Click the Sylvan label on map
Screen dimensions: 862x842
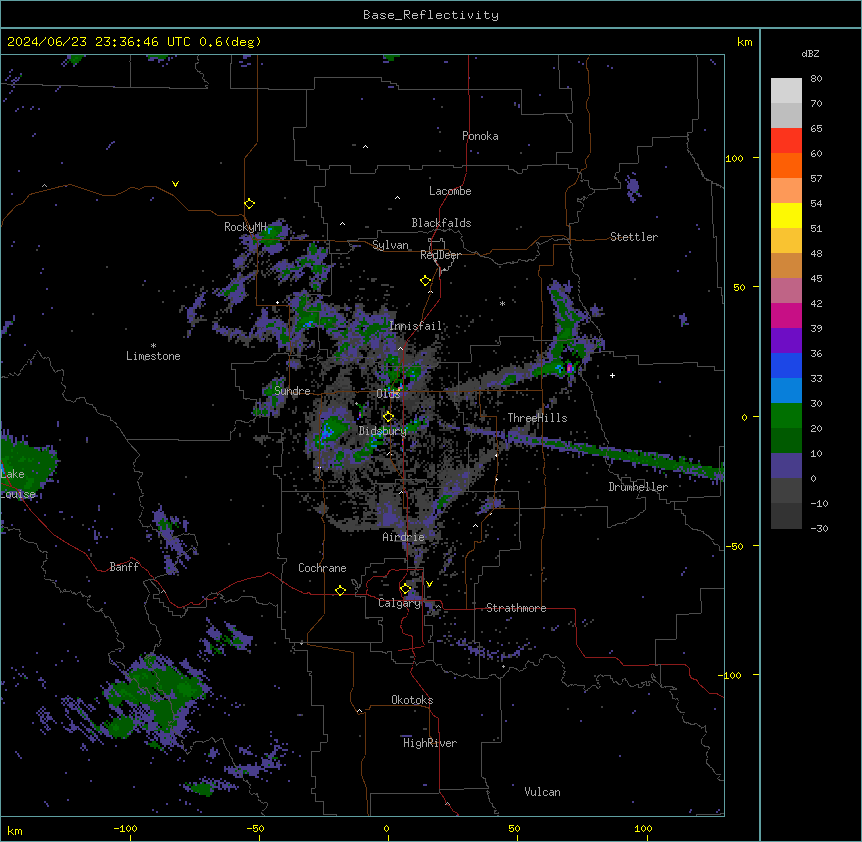390,245
